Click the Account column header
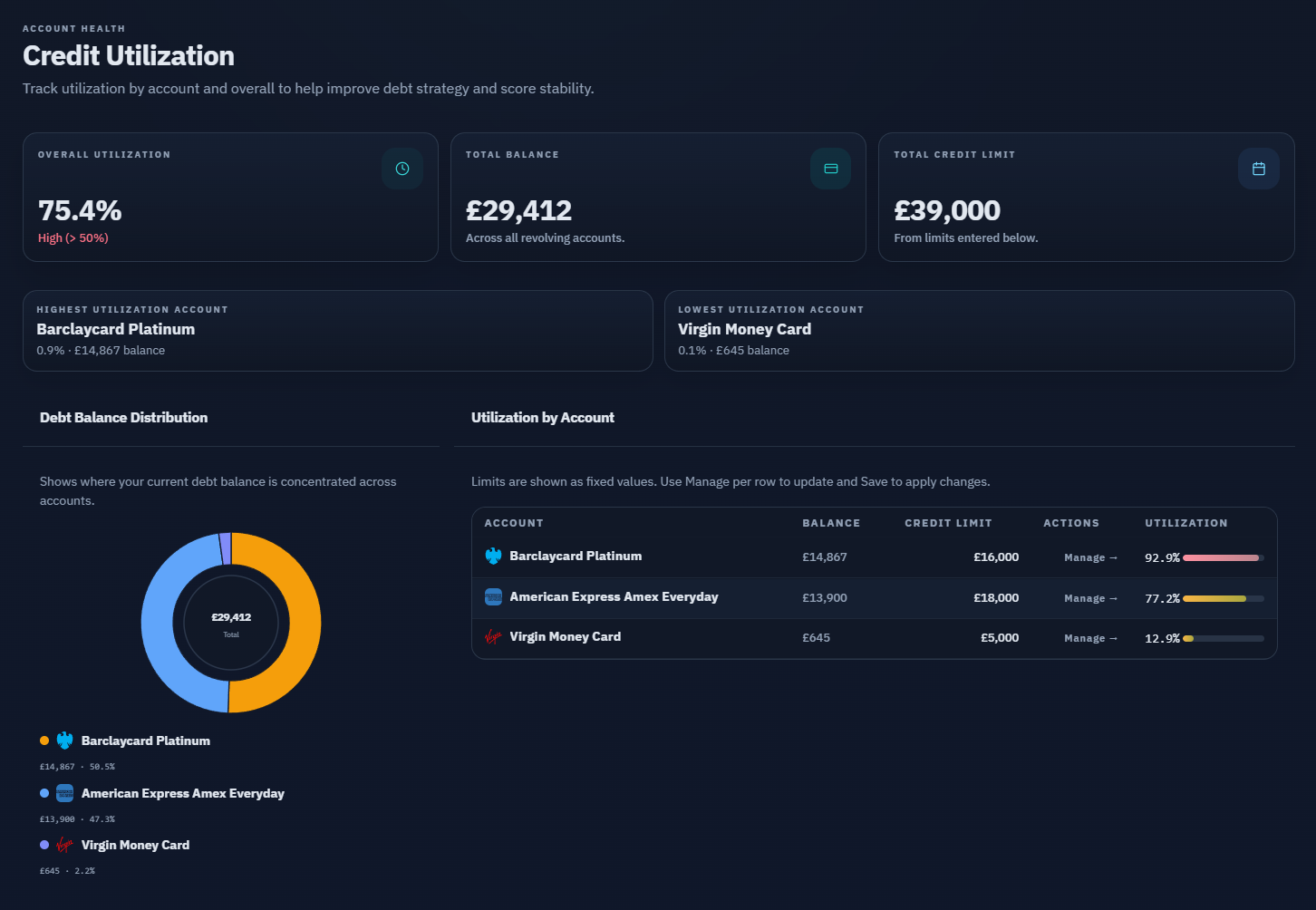 [514, 523]
